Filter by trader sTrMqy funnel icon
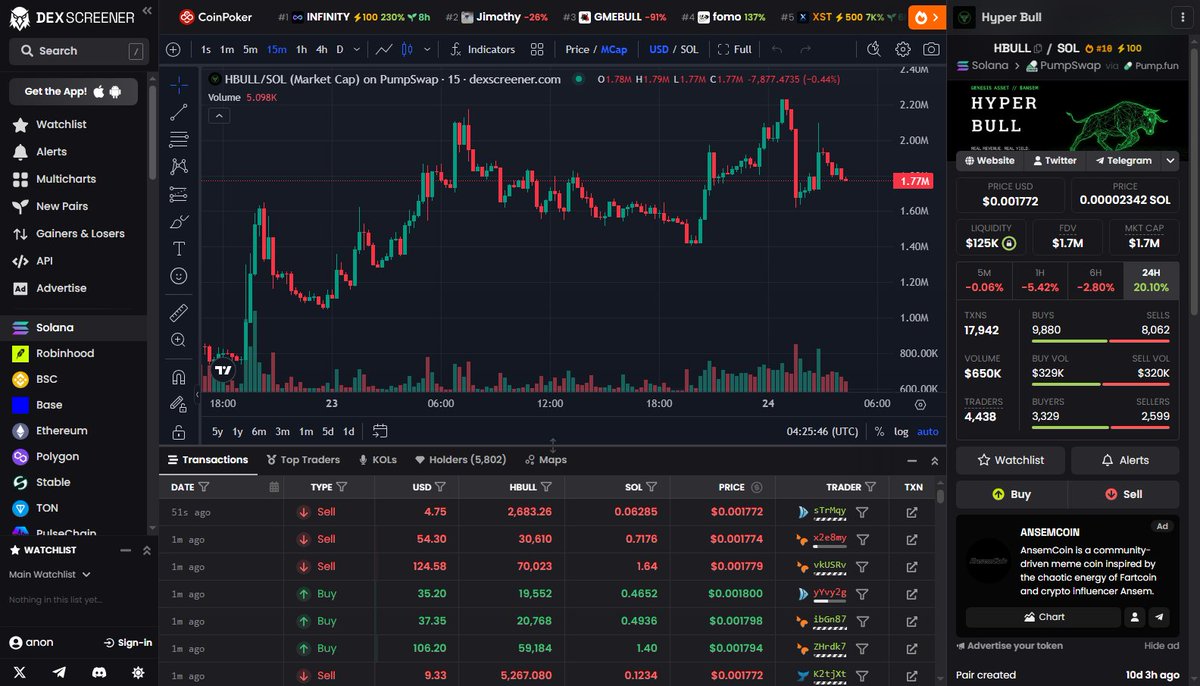 point(862,512)
